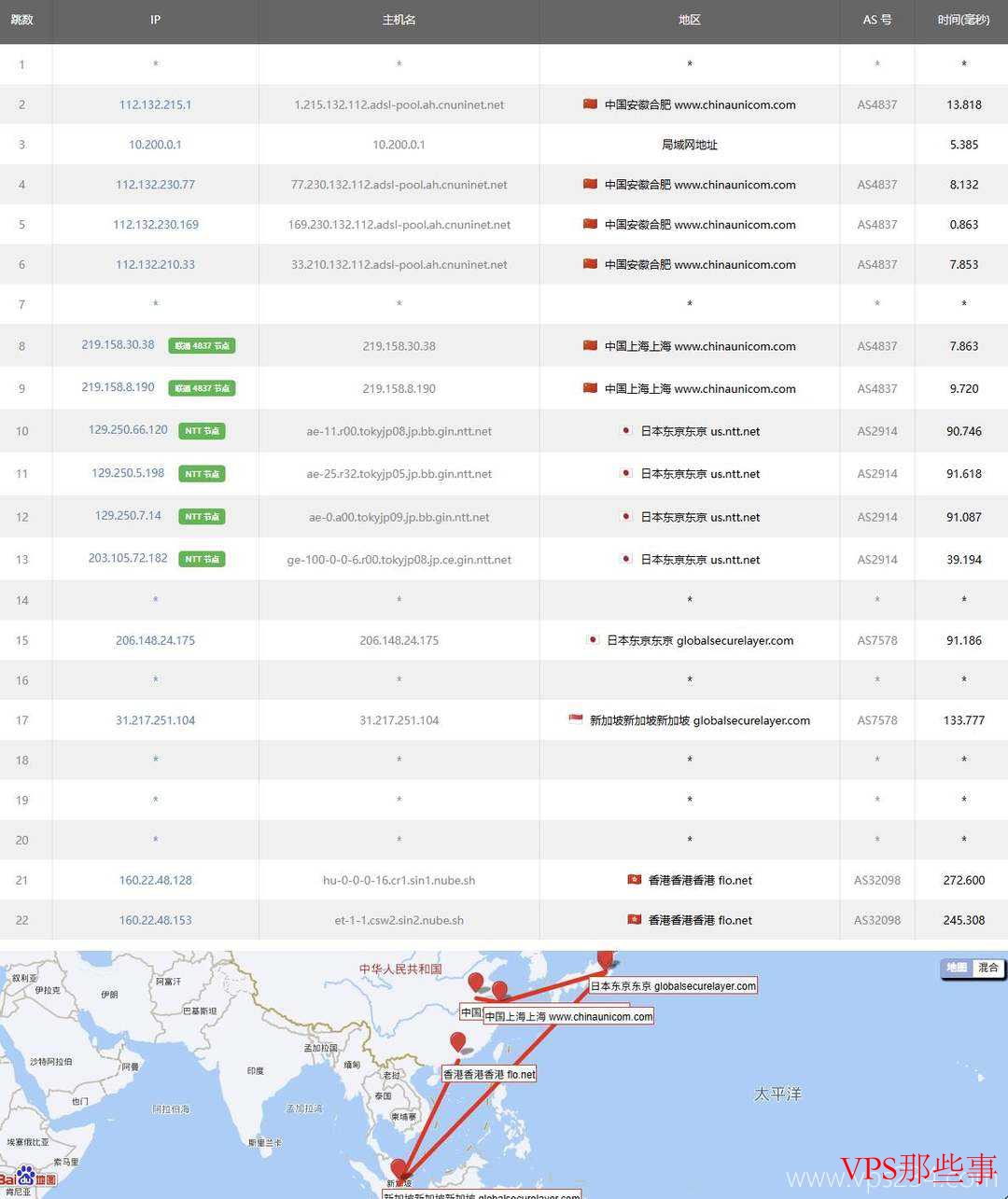The image size is (1008, 1199).
Task: Click hostname ae-11.r00.tokyjp08.jp.bb.gin.ntt.net
Action: [x=399, y=432]
